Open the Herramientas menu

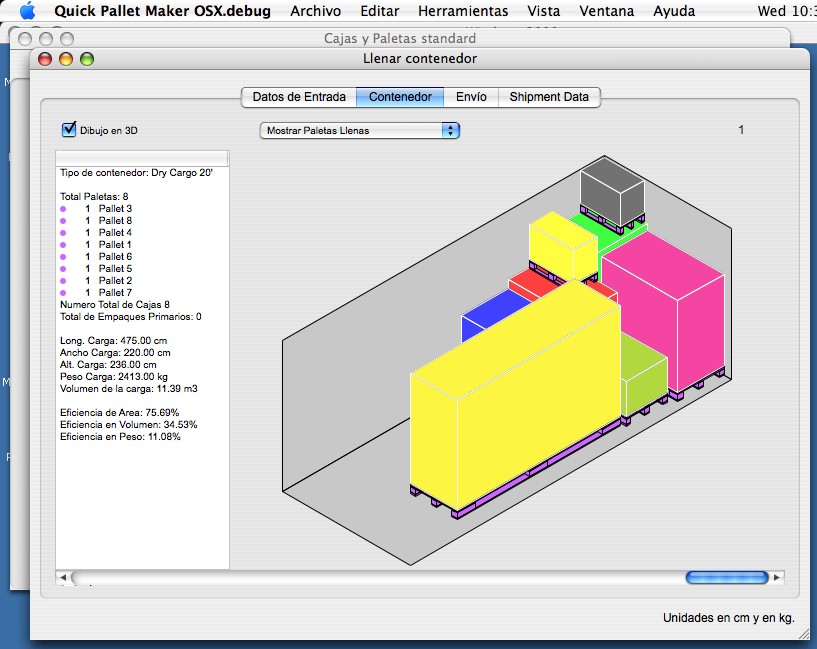tap(463, 11)
